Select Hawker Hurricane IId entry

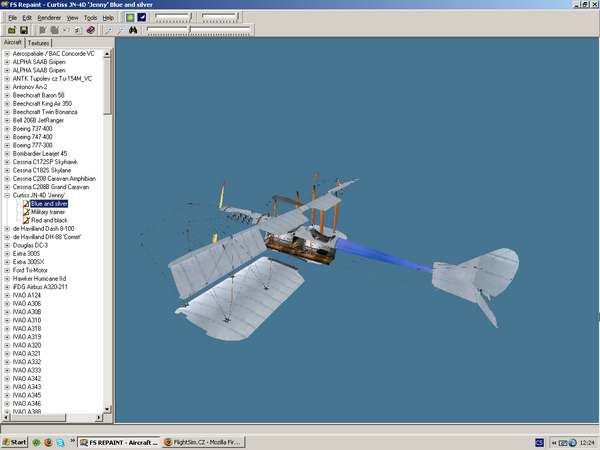[39, 279]
